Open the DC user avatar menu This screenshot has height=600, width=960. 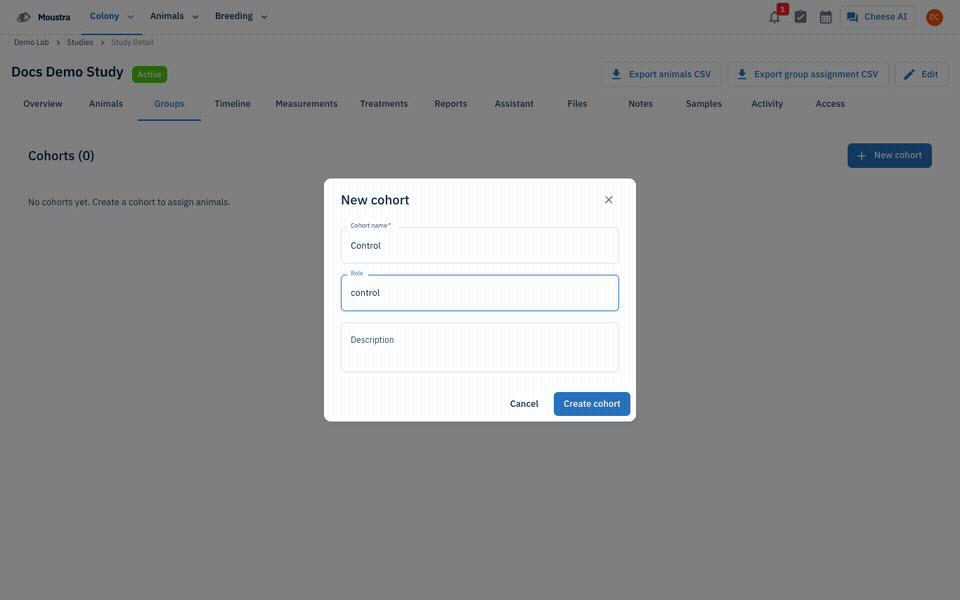934,17
